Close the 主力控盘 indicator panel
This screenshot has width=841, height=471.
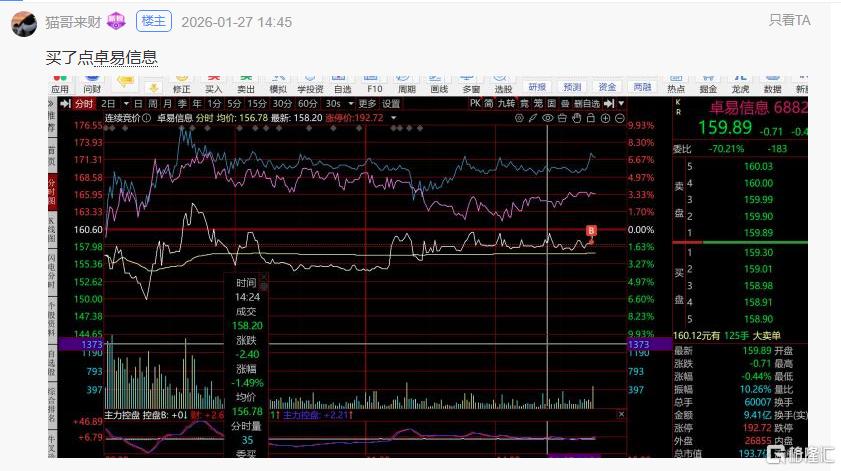click(x=621, y=414)
